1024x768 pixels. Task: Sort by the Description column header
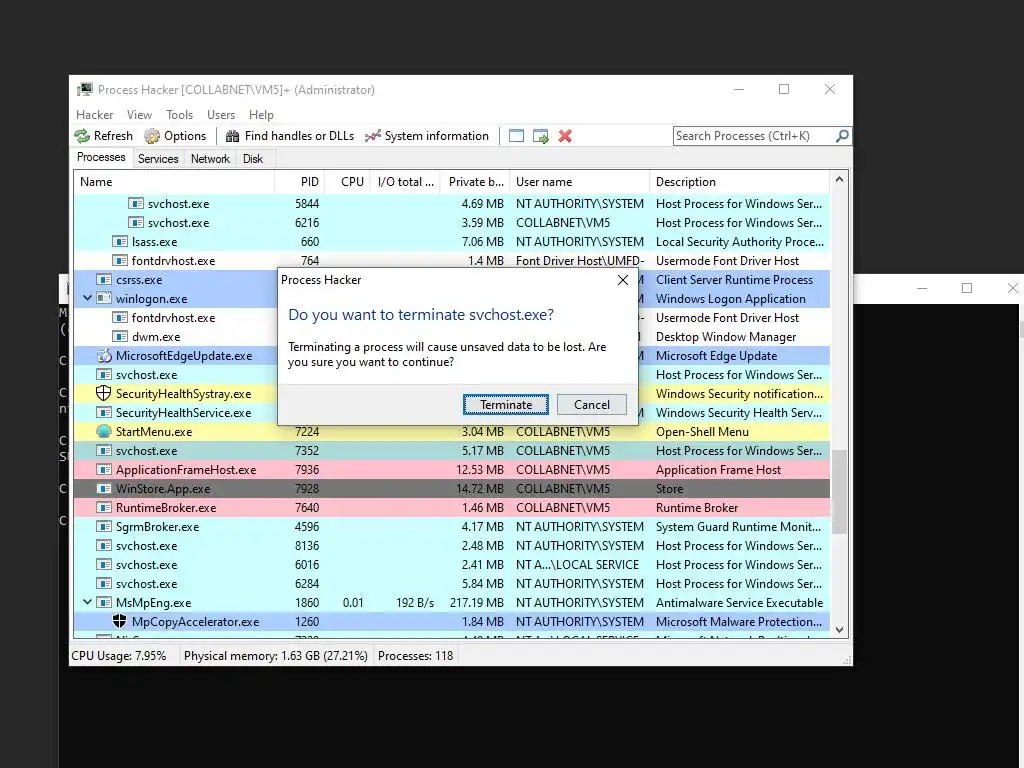[739, 182]
